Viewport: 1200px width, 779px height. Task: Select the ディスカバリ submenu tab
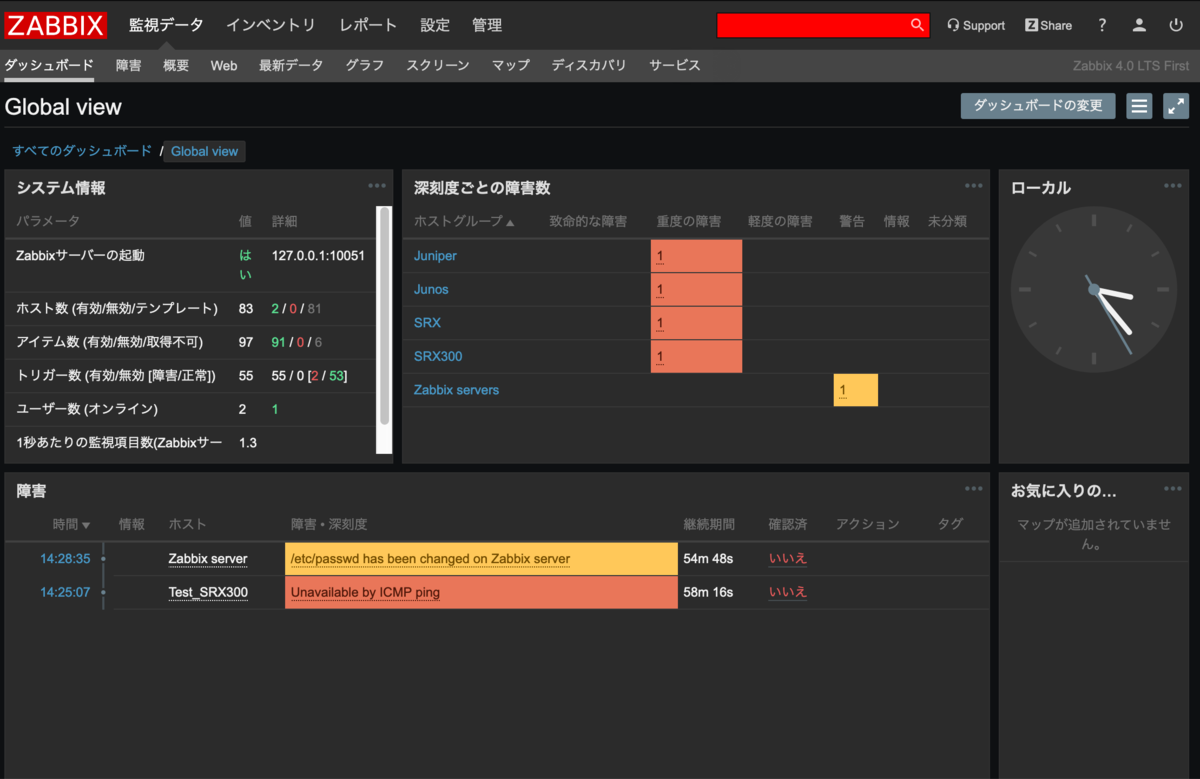[589, 65]
